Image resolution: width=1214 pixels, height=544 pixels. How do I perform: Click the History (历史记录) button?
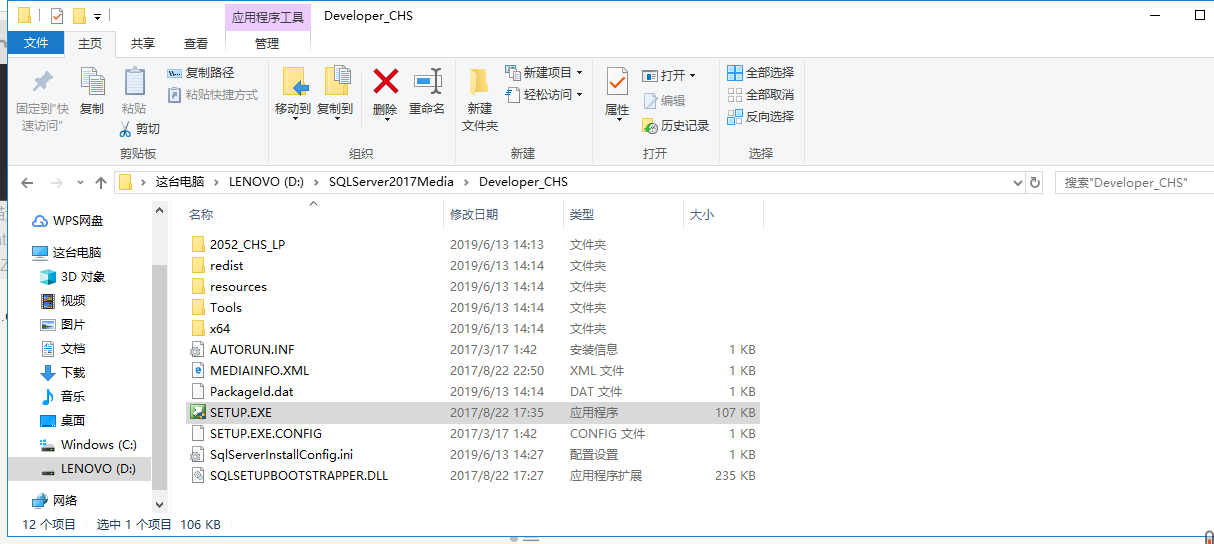coord(675,126)
